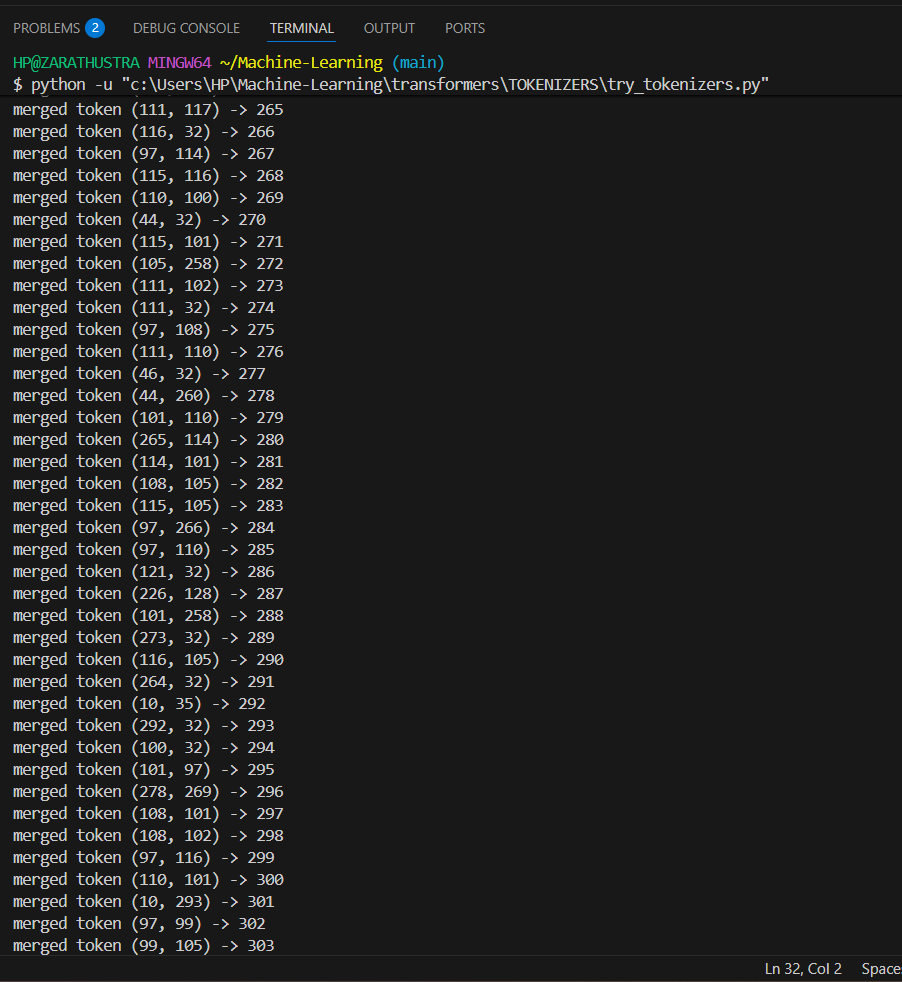The image size is (902, 982).
Task: Select the TERMINAL tab
Action: [302, 28]
